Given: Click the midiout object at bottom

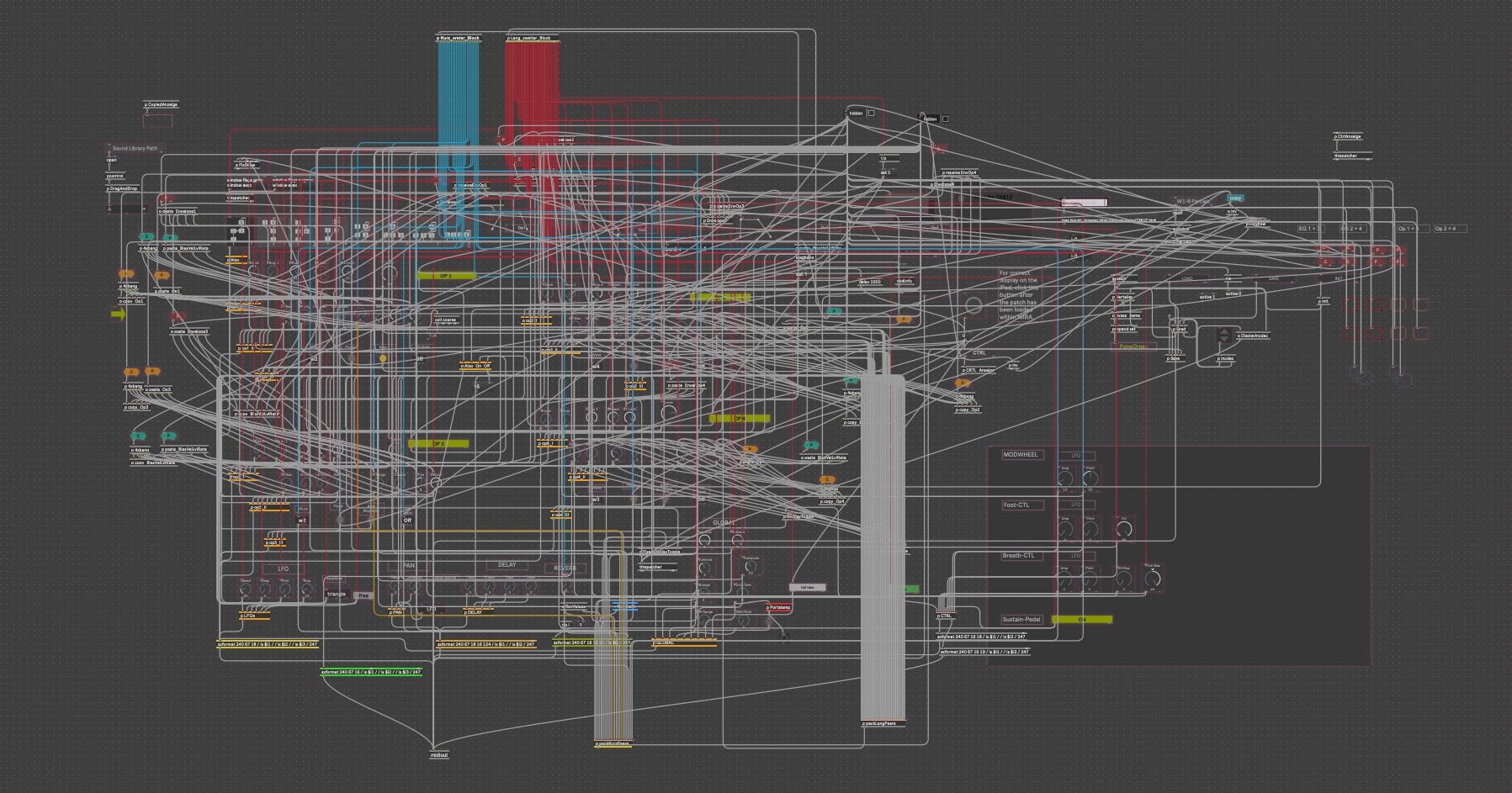Looking at the screenshot, I should [x=439, y=755].
